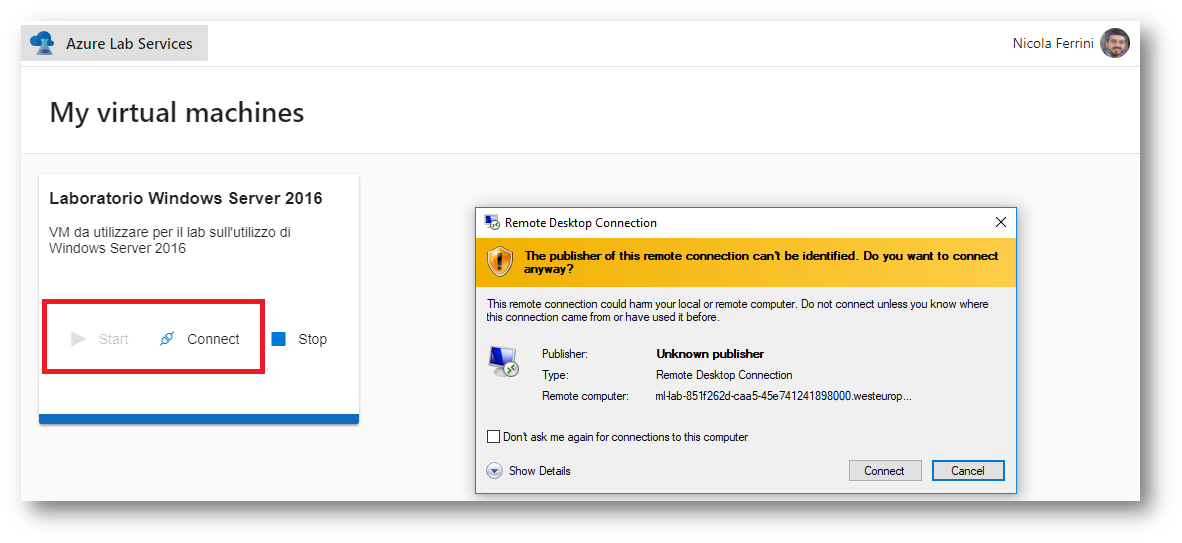1182x543 pixels.
Task: Click the blue Stop square icon
Action: coord(279,339)
